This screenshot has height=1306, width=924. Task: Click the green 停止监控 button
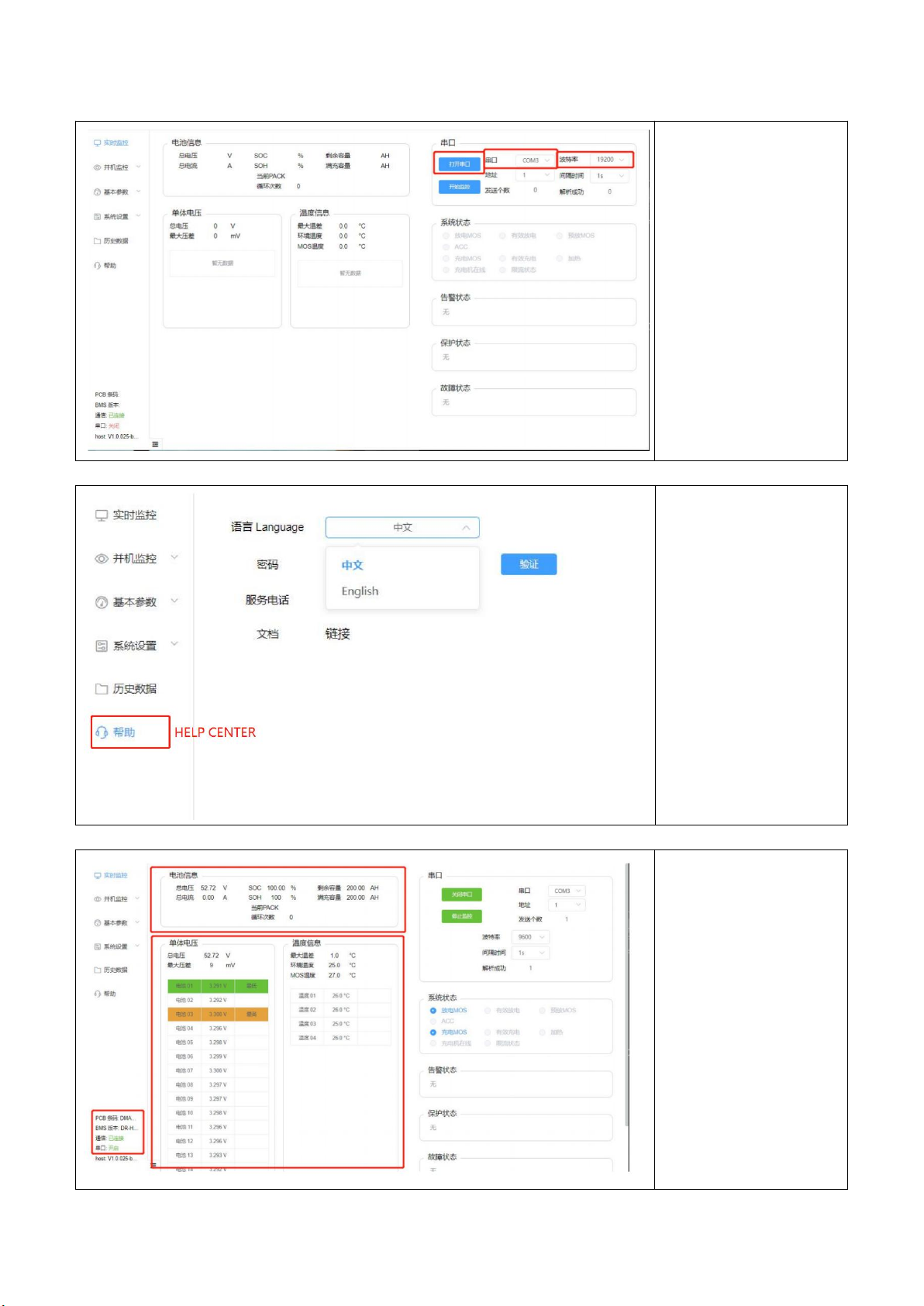(x=462, y=916)
